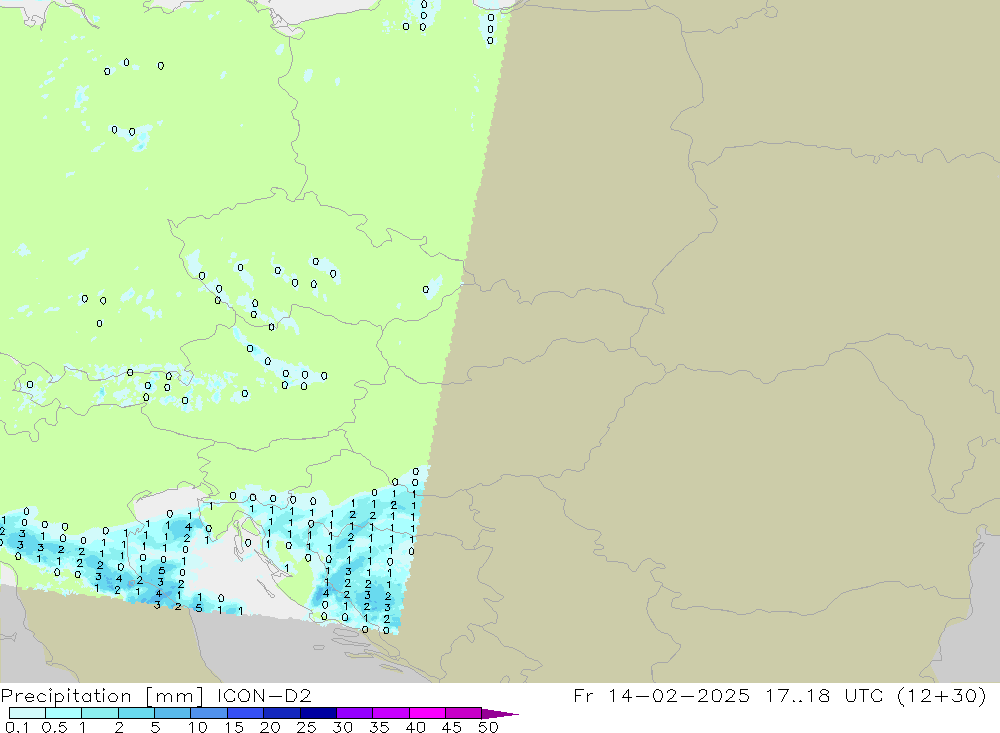This screenshot has height=733, width=1000.
Task: Click the legend value '0.1'
Action: click(17, 727)
